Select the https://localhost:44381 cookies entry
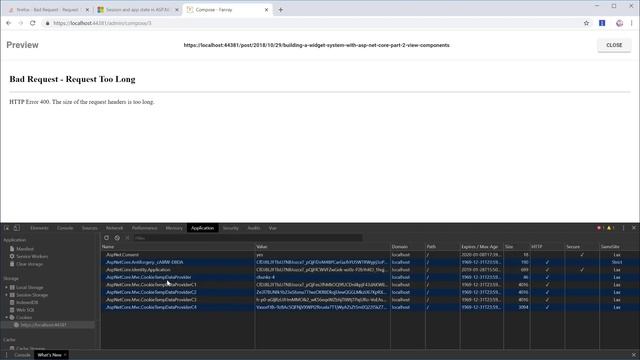Screen dimensions: 640x360 pyautogui.click(x=43, y=325)
